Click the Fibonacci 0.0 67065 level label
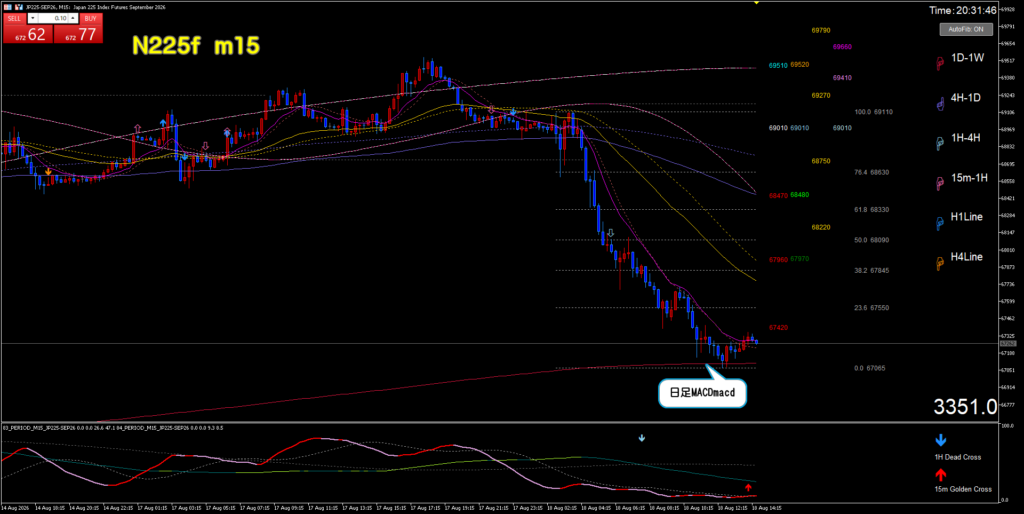 point(870,368)
